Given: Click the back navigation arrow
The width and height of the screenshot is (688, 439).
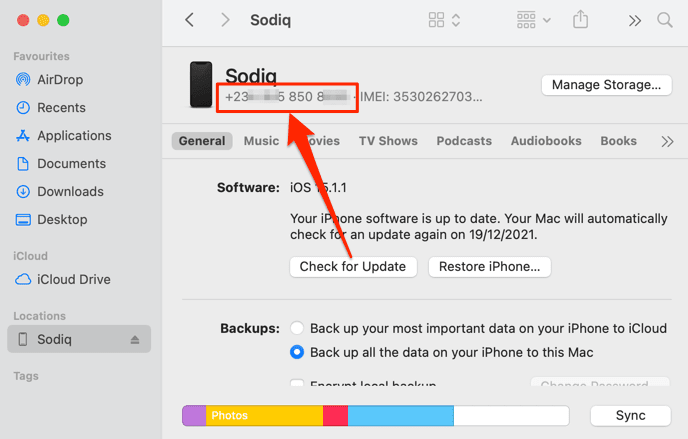Looking at the screenshot, I should [x=190, y=20].
